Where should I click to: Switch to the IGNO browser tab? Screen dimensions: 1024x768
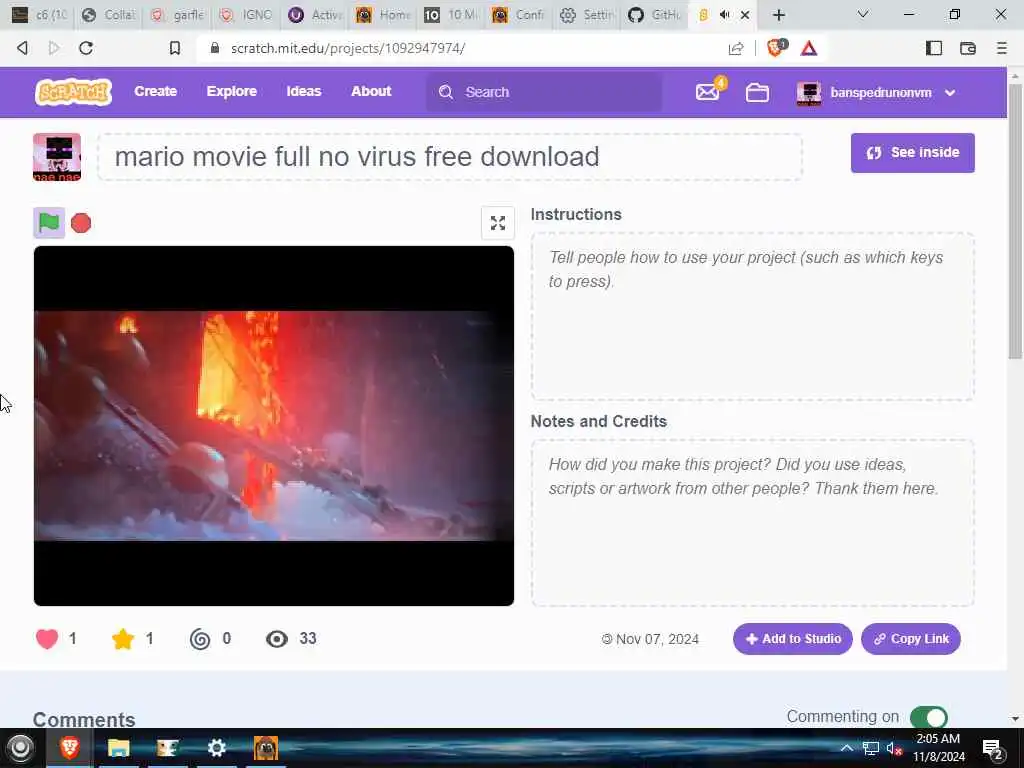coord(247,15)
